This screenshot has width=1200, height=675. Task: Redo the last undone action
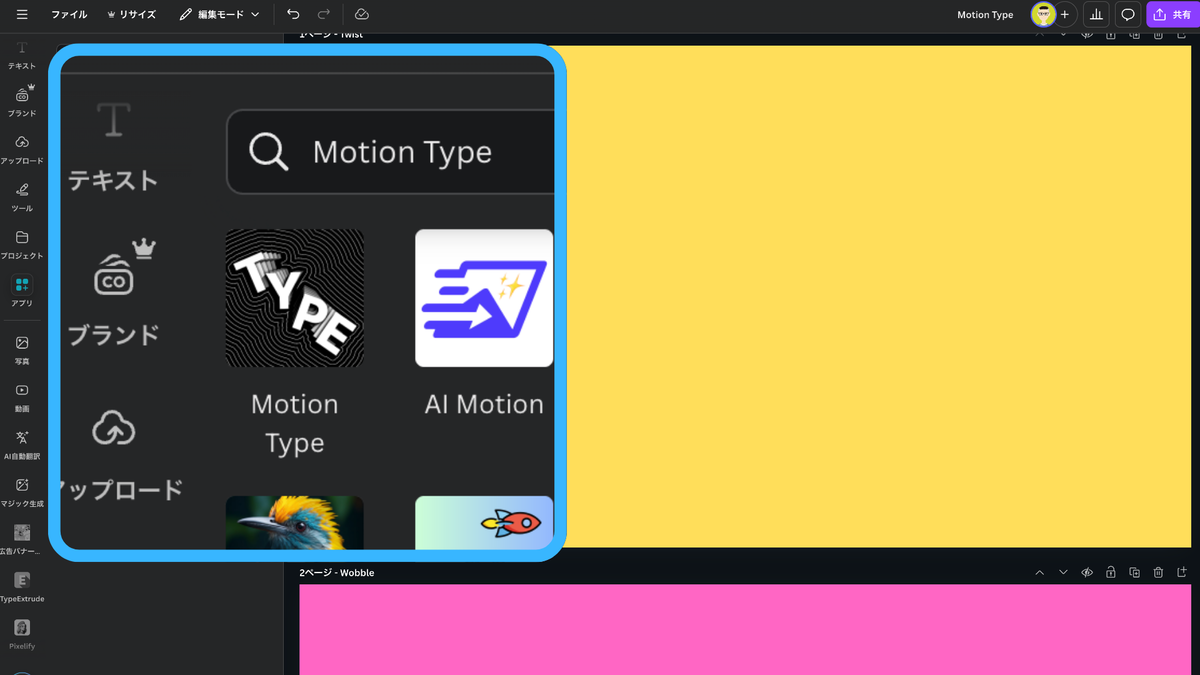click(x=323, y=15)
